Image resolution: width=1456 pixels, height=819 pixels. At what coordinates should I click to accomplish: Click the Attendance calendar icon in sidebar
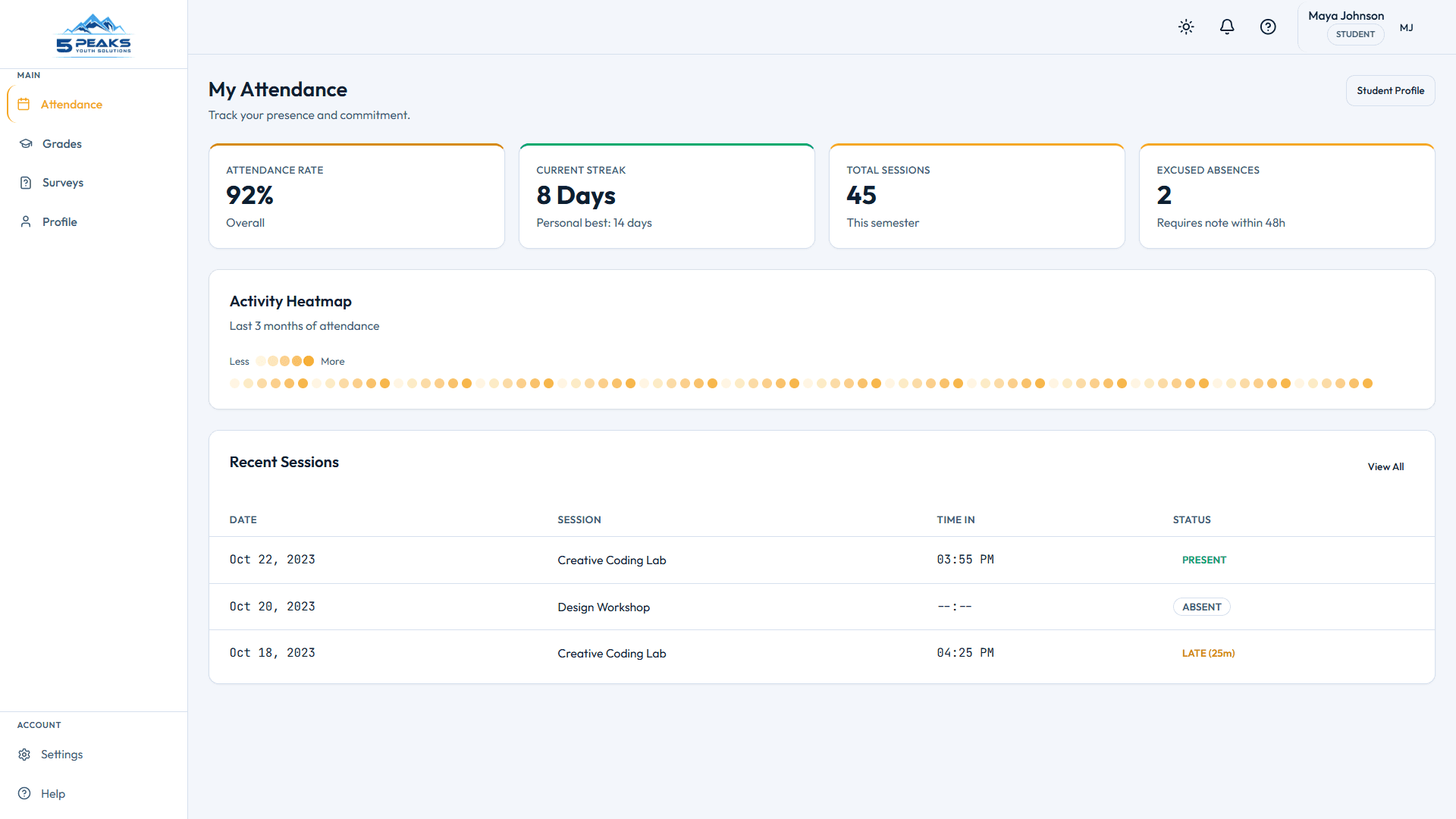pyautogui.click(x=24, y=105)
